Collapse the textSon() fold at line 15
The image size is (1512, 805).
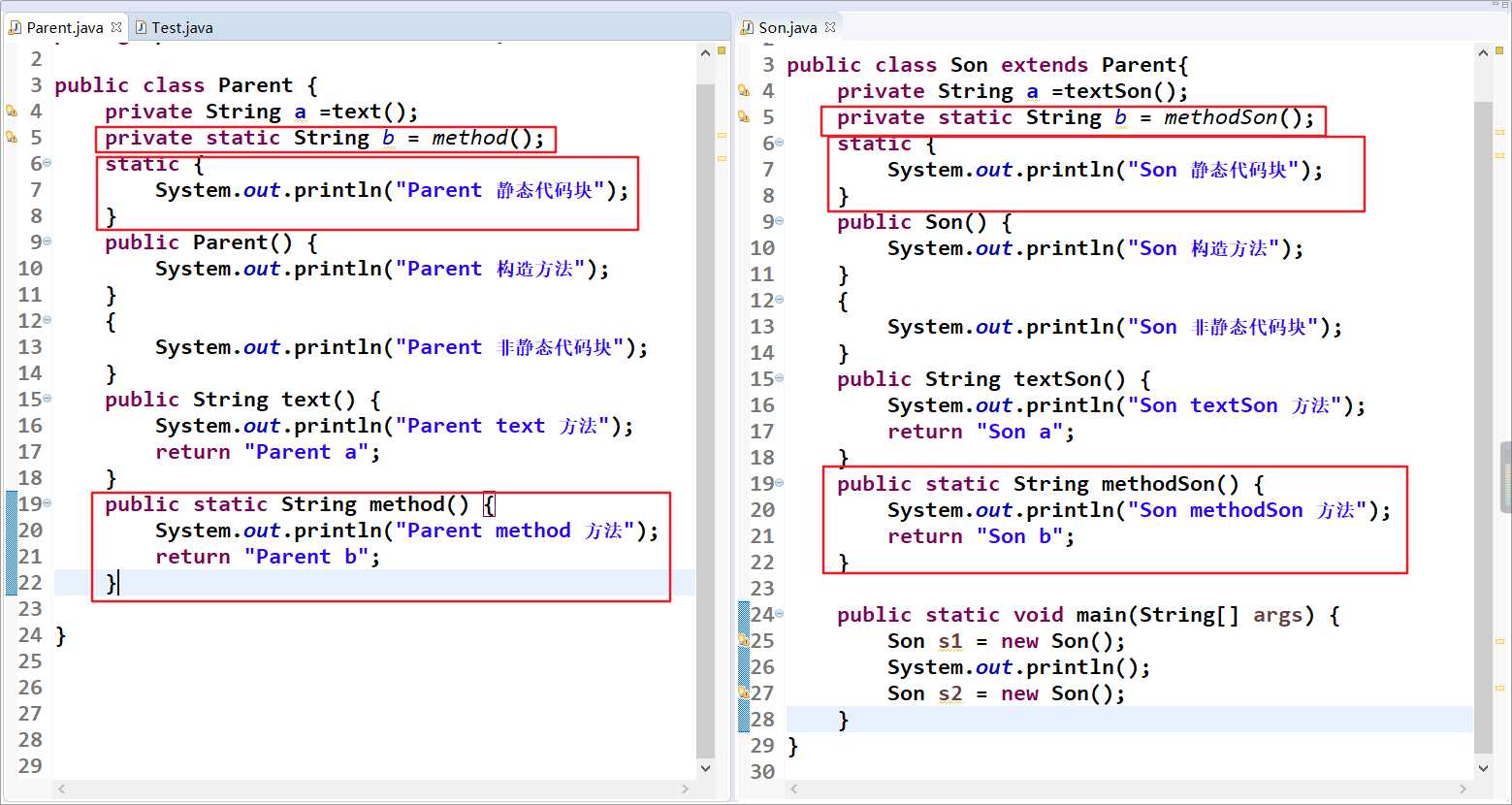(780, 378)
